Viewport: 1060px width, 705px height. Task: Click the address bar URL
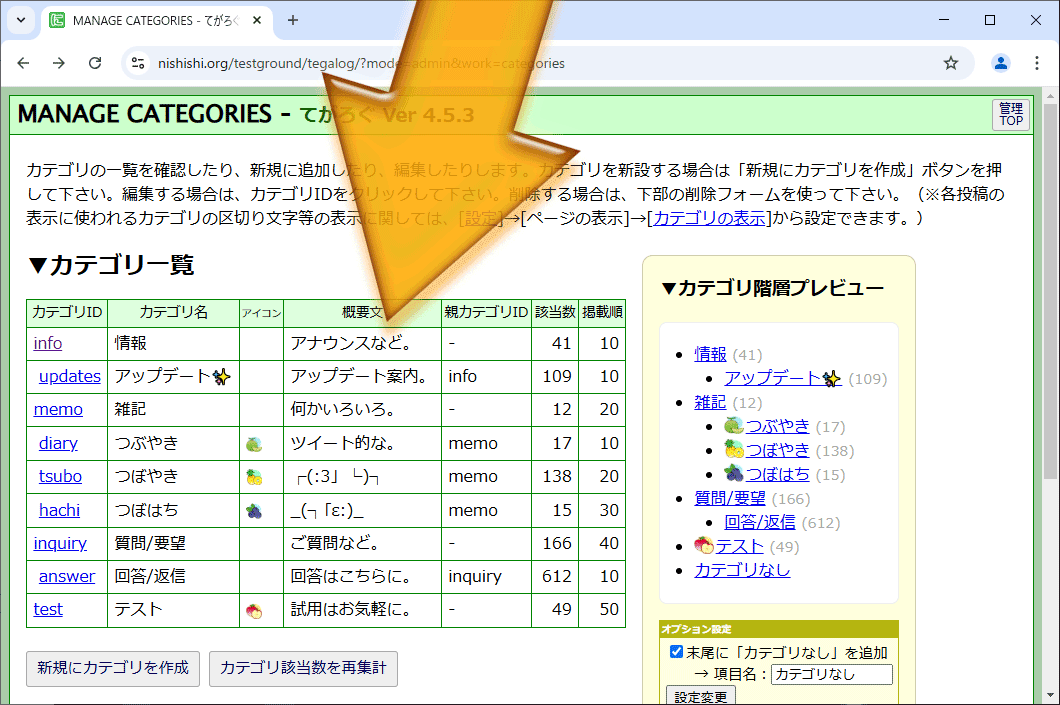[361, 63]
